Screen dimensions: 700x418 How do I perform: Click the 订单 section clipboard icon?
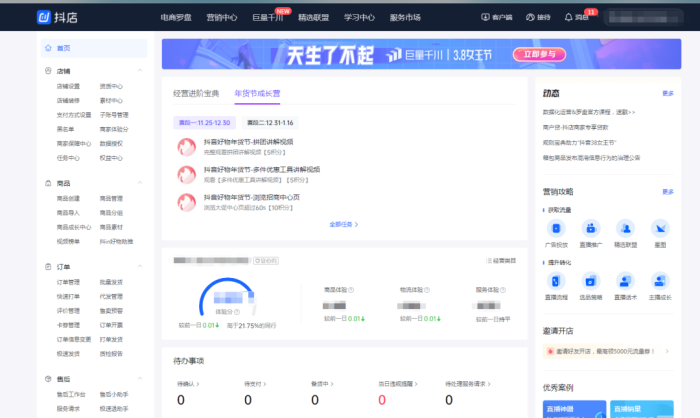click(48, 267)
